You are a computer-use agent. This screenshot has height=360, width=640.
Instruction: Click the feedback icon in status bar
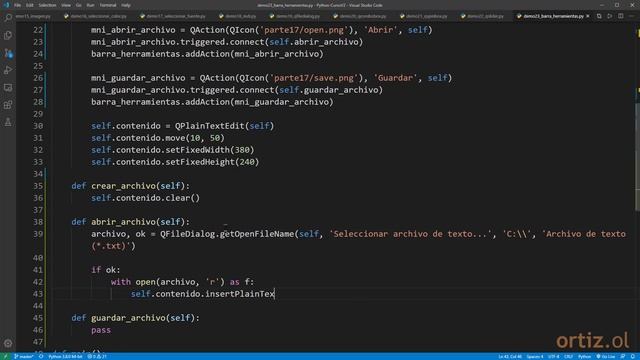pos(623,356)
